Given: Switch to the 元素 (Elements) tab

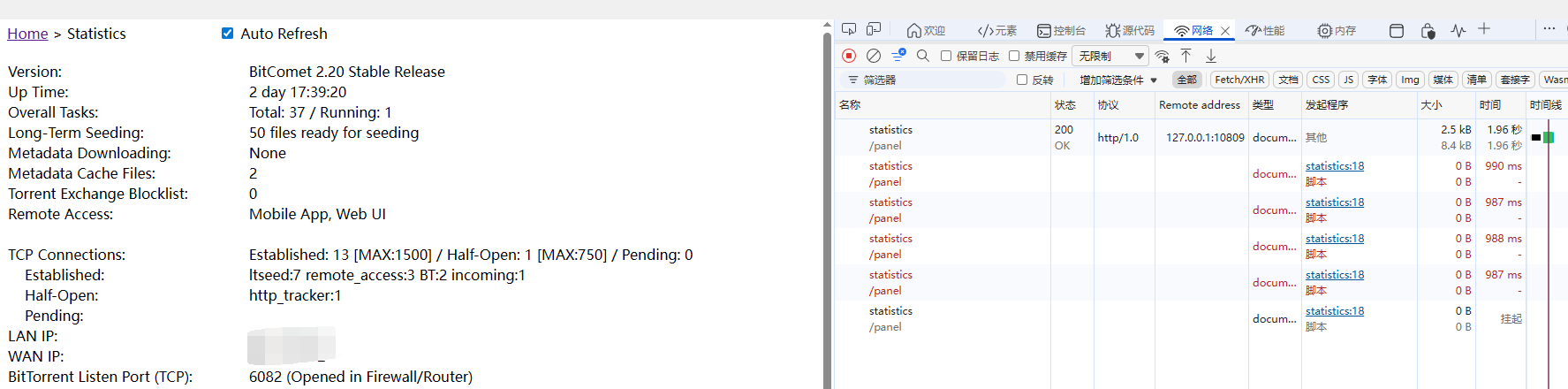Looking at the screenshot, I should pos(997,30).
